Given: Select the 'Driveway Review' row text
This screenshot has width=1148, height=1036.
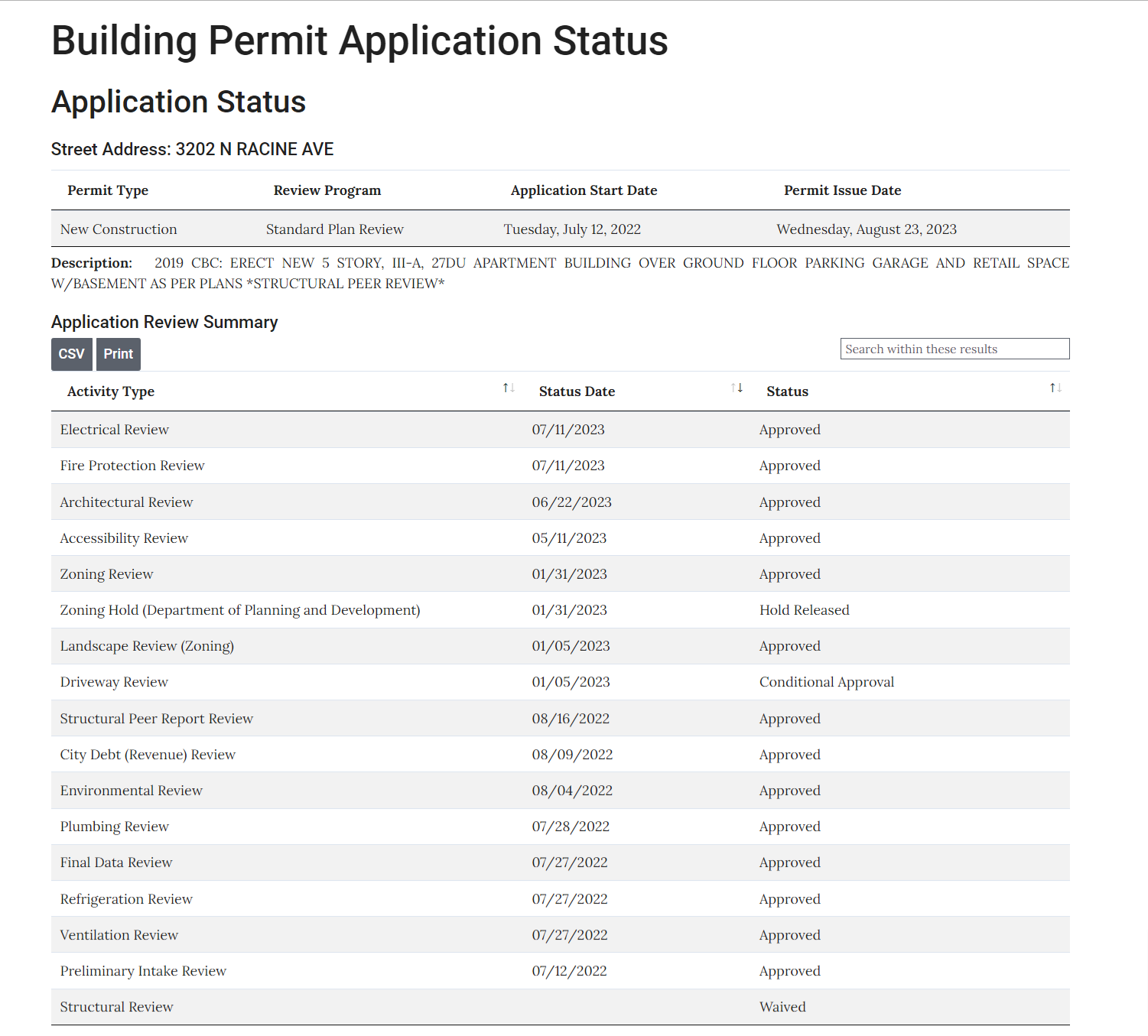Looking at the screenshot, I should tap(114, 682).
